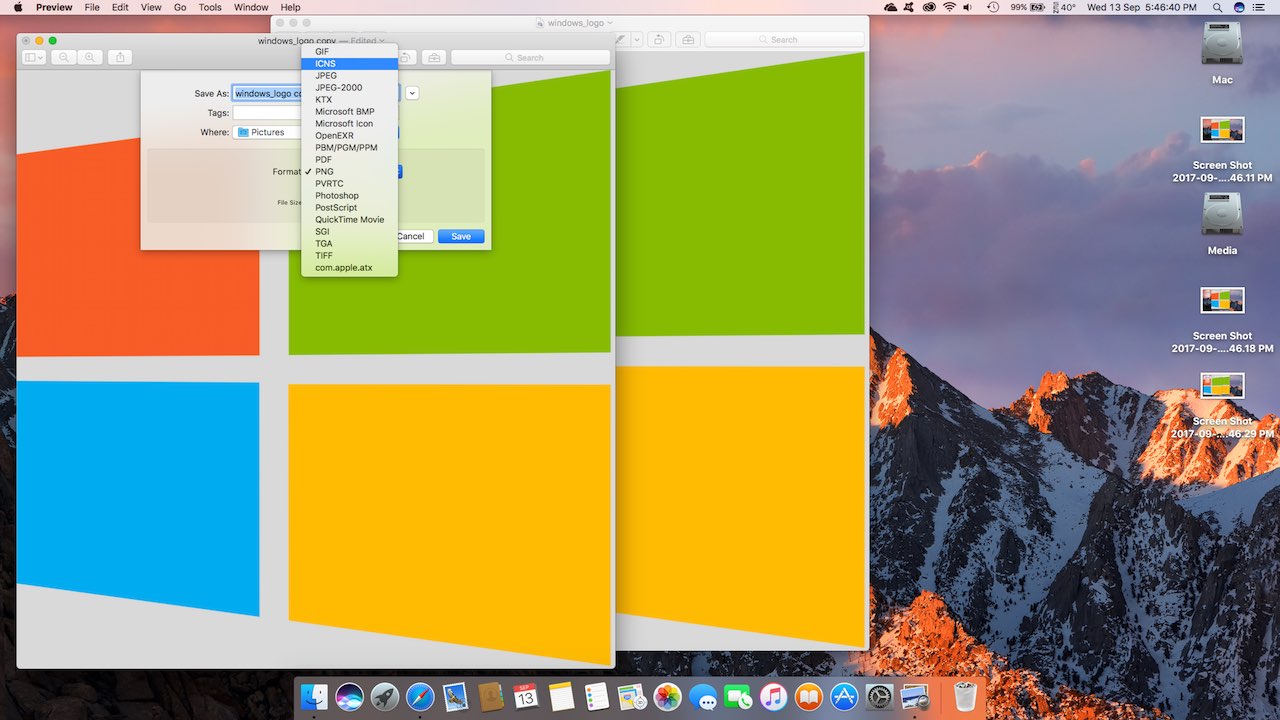Open the sidebar view options icon
Screen dimensions: 1280x720
pos(32,57)
